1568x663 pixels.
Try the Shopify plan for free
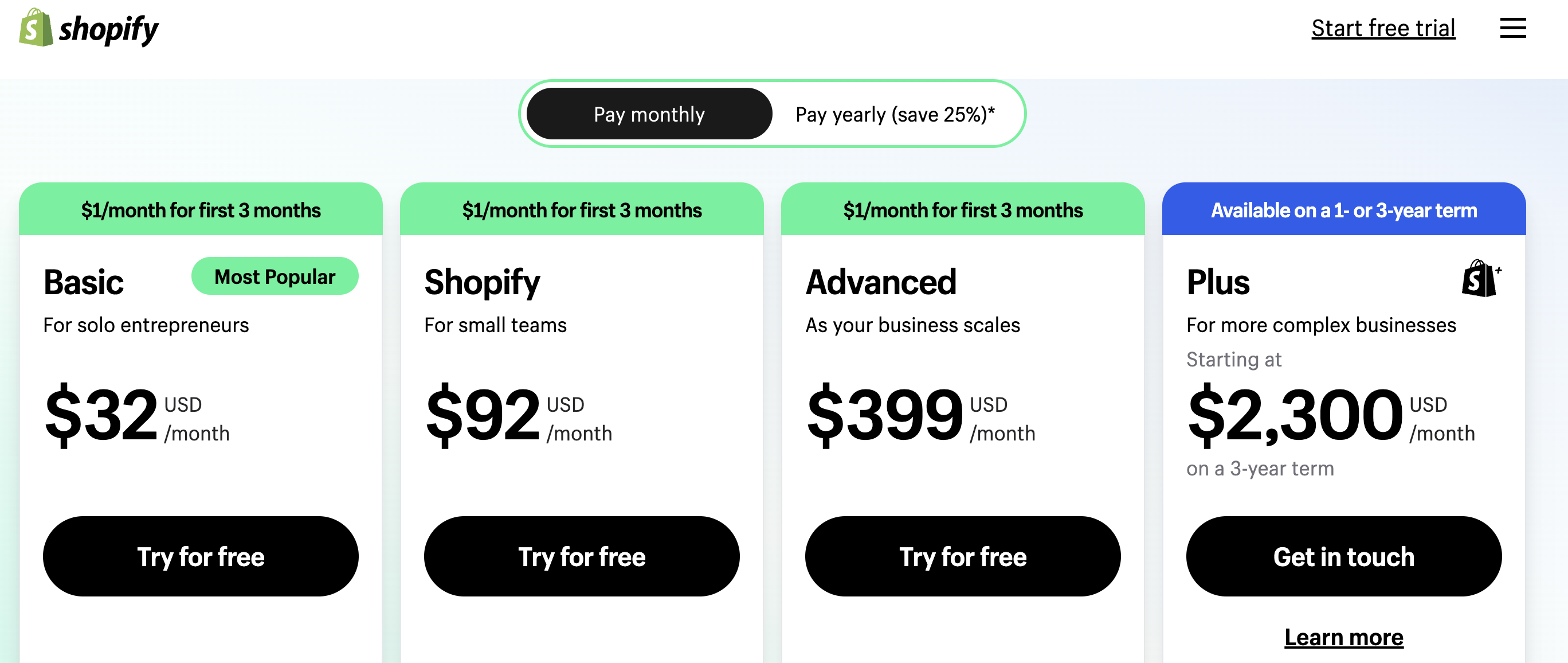(582, 556)
